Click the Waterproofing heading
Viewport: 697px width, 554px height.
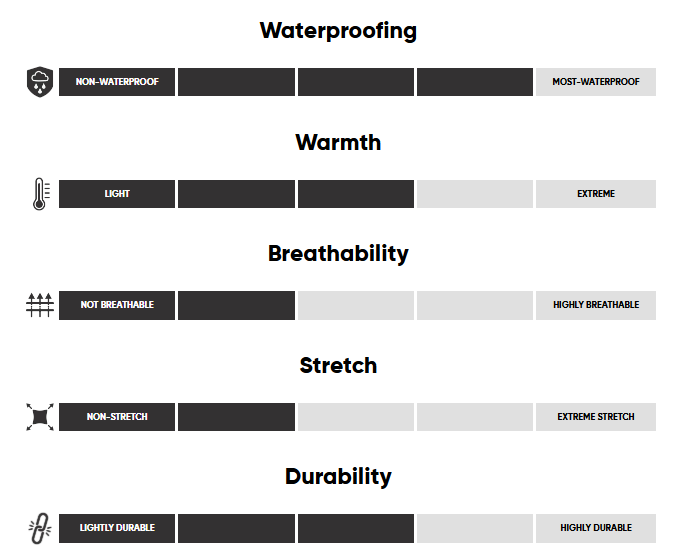click(338, 31)
